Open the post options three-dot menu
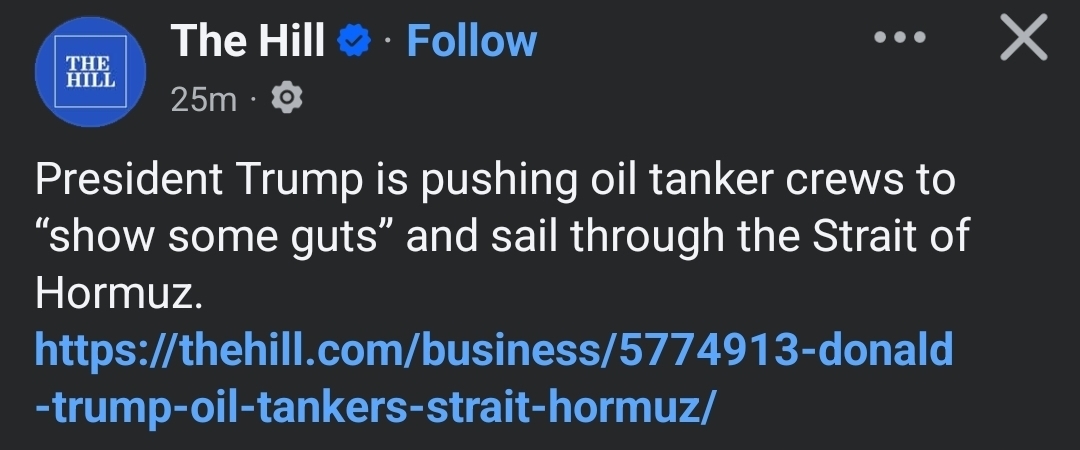The width and height of the screenshot is (1080, 450). click(899, 40)
